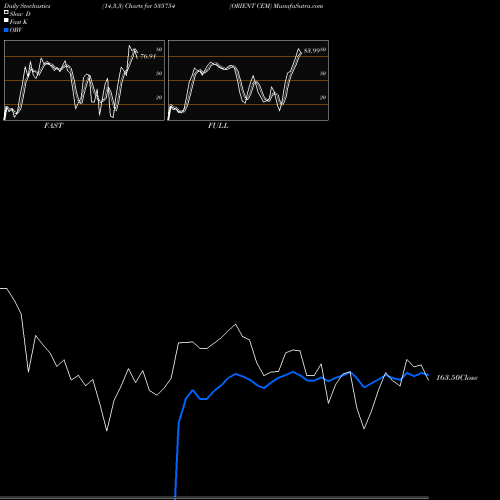Click the 83.99 value in FULL chart
Viewport: 500px width, 500px height.
[312, 51]
